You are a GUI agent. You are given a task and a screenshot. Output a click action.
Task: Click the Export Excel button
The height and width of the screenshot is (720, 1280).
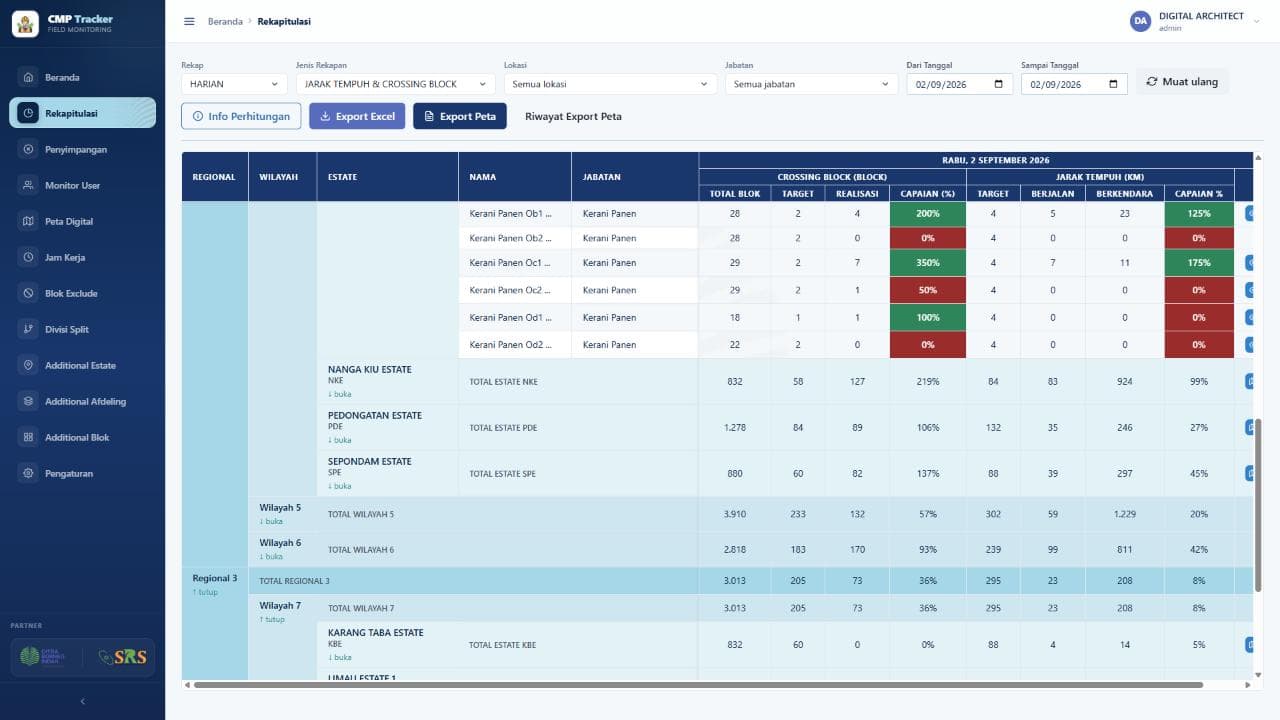[x=357, y=116]
